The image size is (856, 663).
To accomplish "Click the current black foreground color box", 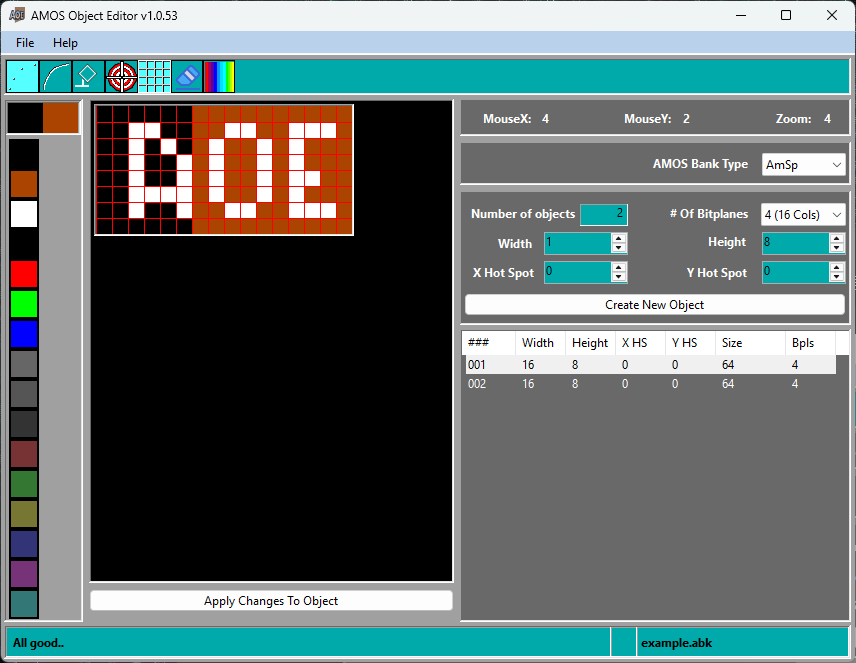I will point(25,117).
